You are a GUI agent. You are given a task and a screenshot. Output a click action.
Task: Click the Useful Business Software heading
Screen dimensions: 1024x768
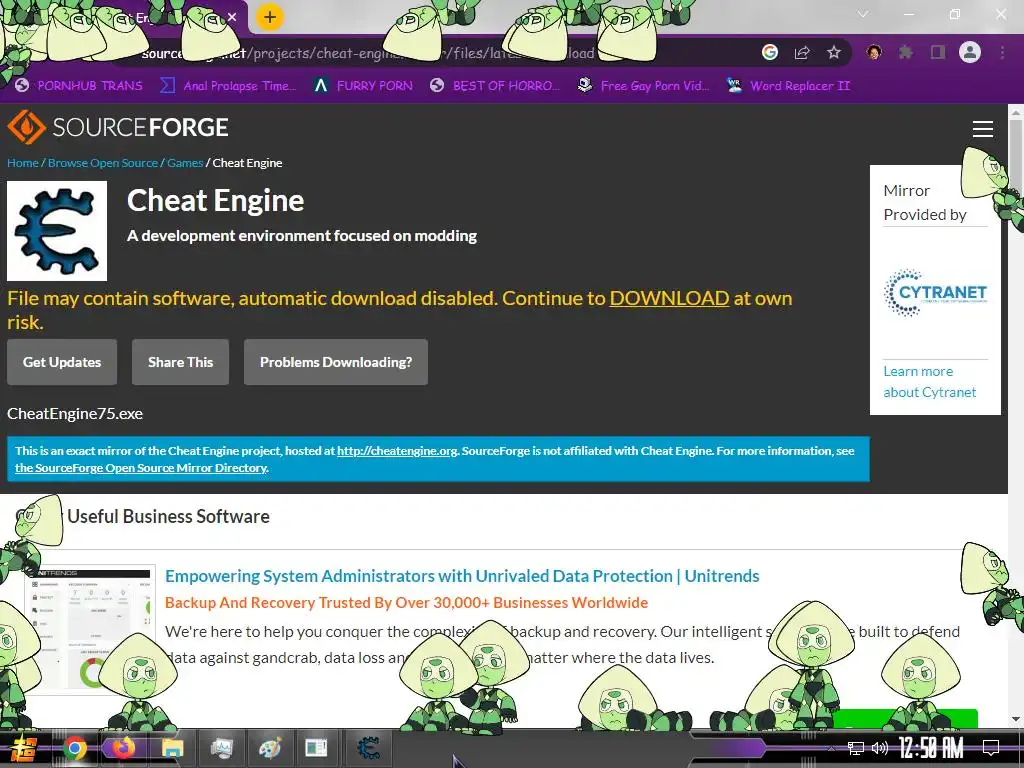coord(168,517)
